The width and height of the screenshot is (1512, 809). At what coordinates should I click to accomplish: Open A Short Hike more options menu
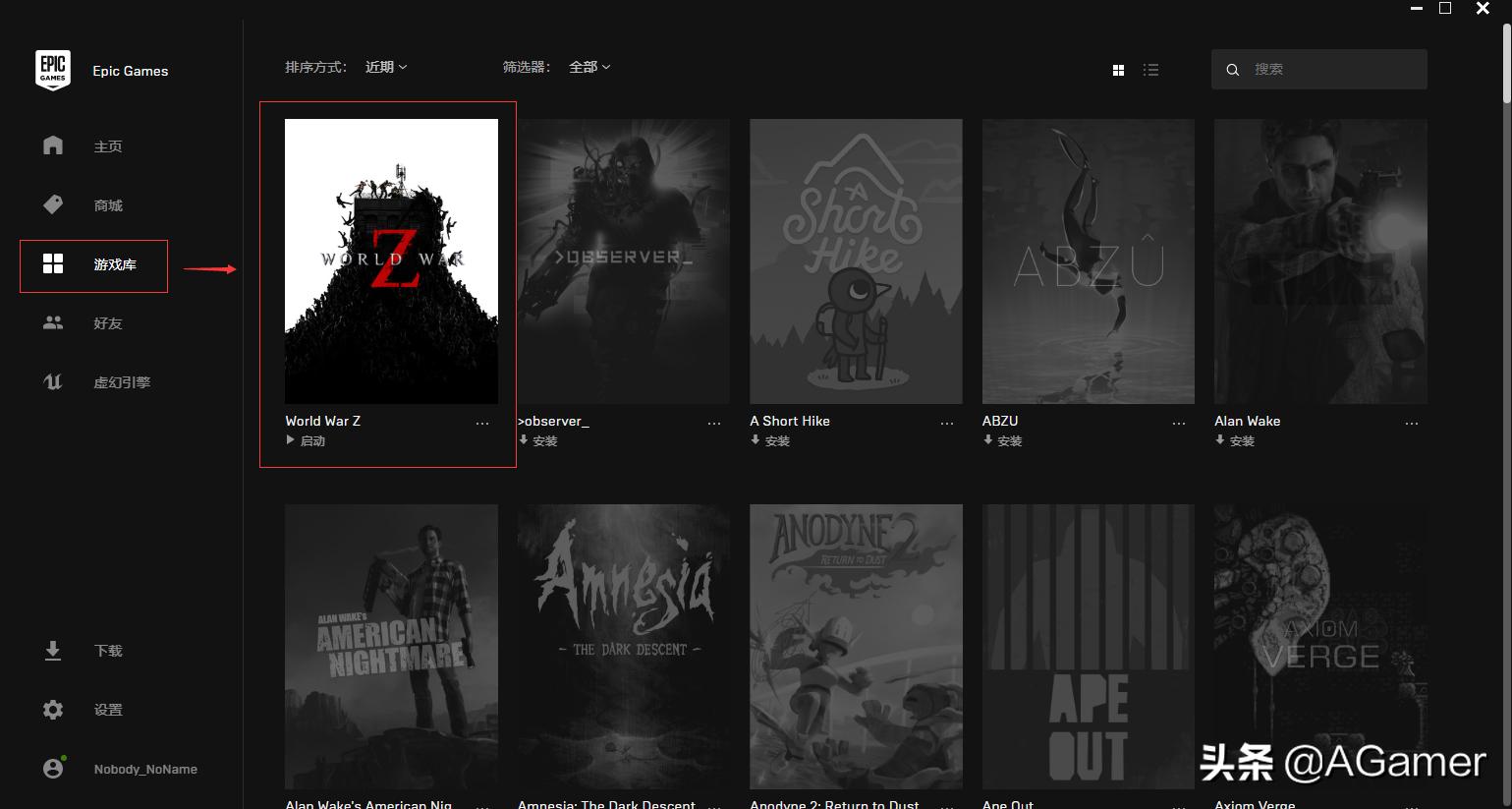[x=947, y=423]
